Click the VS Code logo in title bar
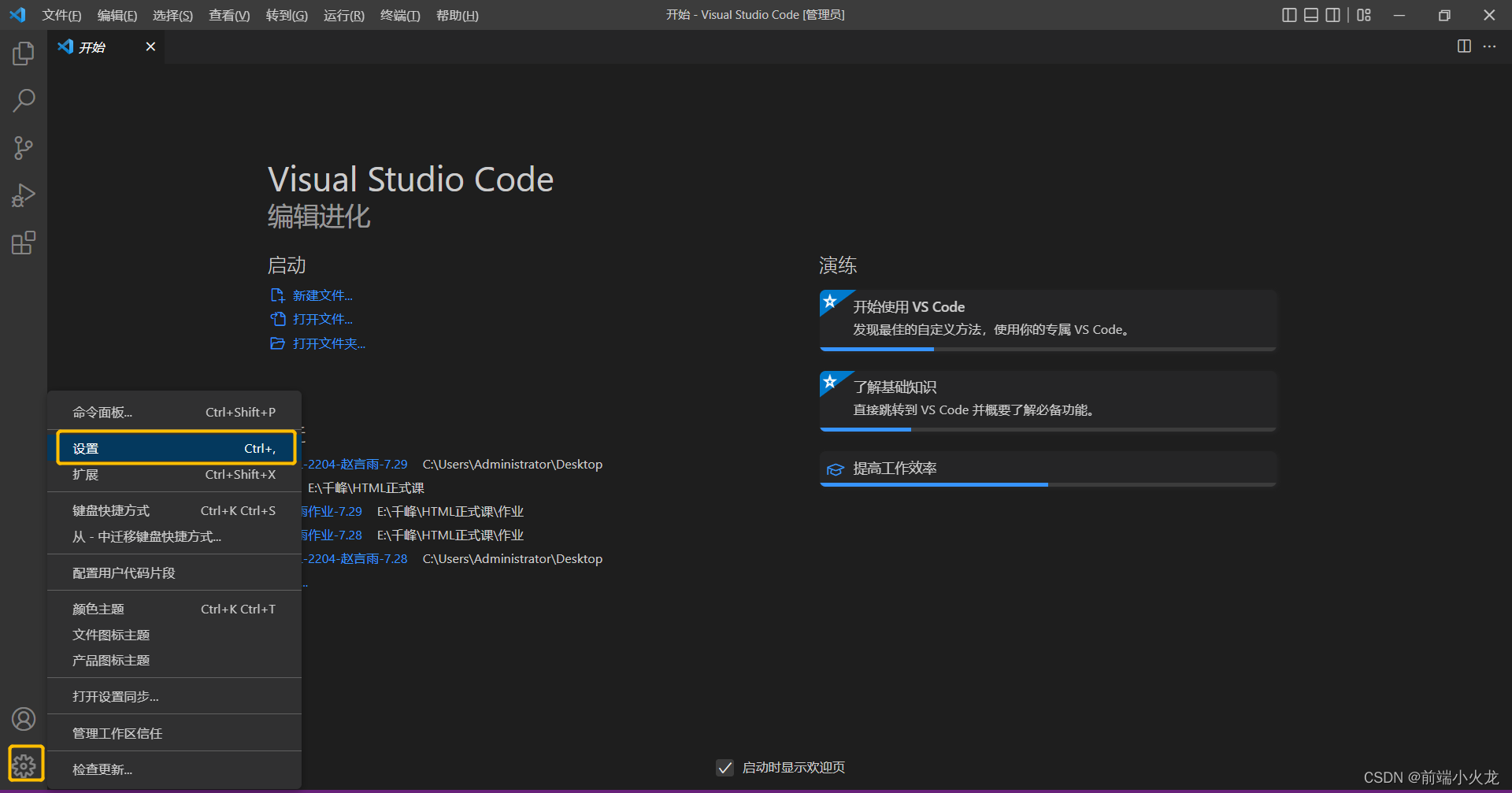Viewport: 1512px width, 793px height. pos(17,15)
